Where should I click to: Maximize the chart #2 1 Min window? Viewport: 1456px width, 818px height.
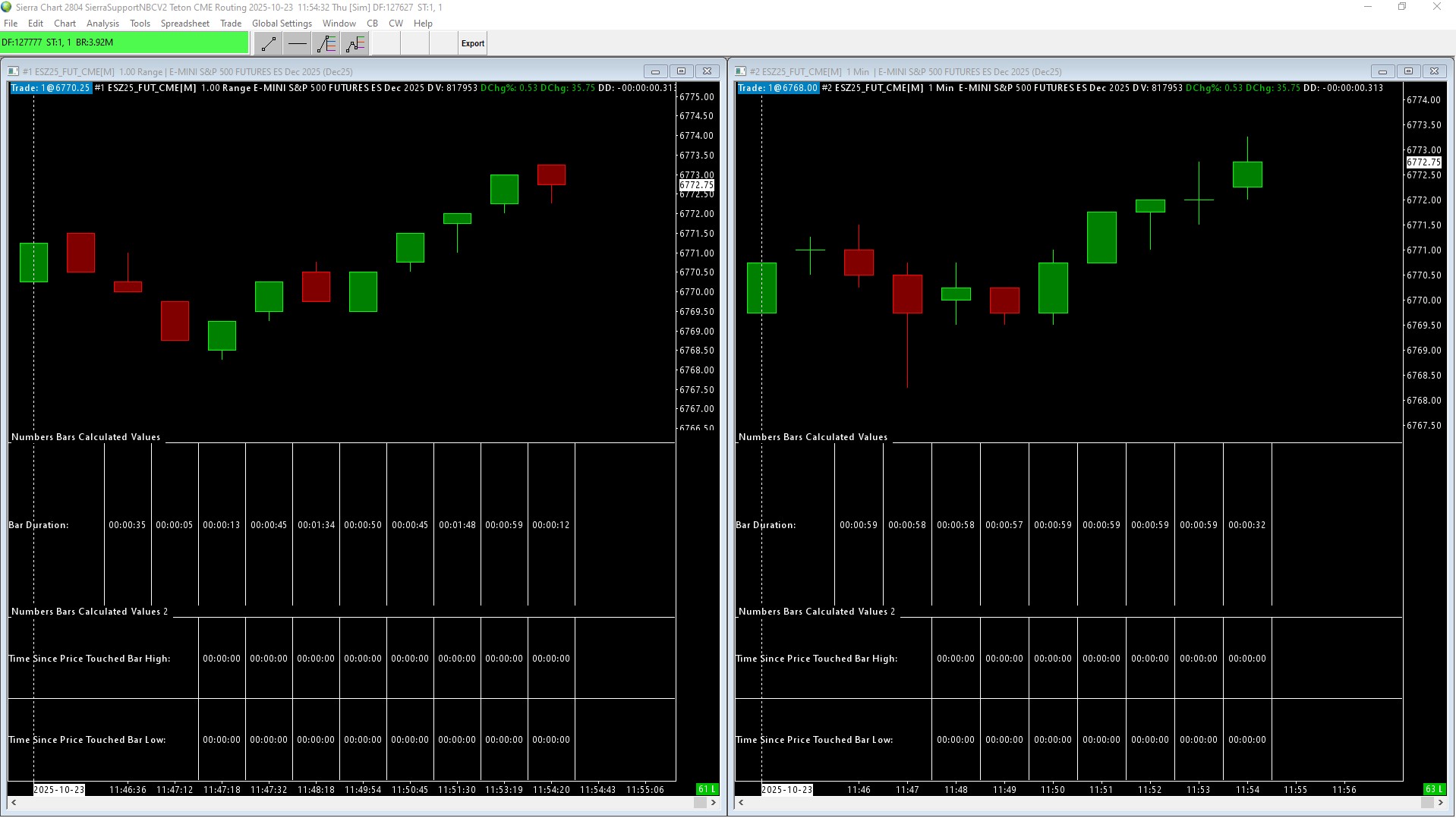pyautogui.click(x=1408, y=71)
